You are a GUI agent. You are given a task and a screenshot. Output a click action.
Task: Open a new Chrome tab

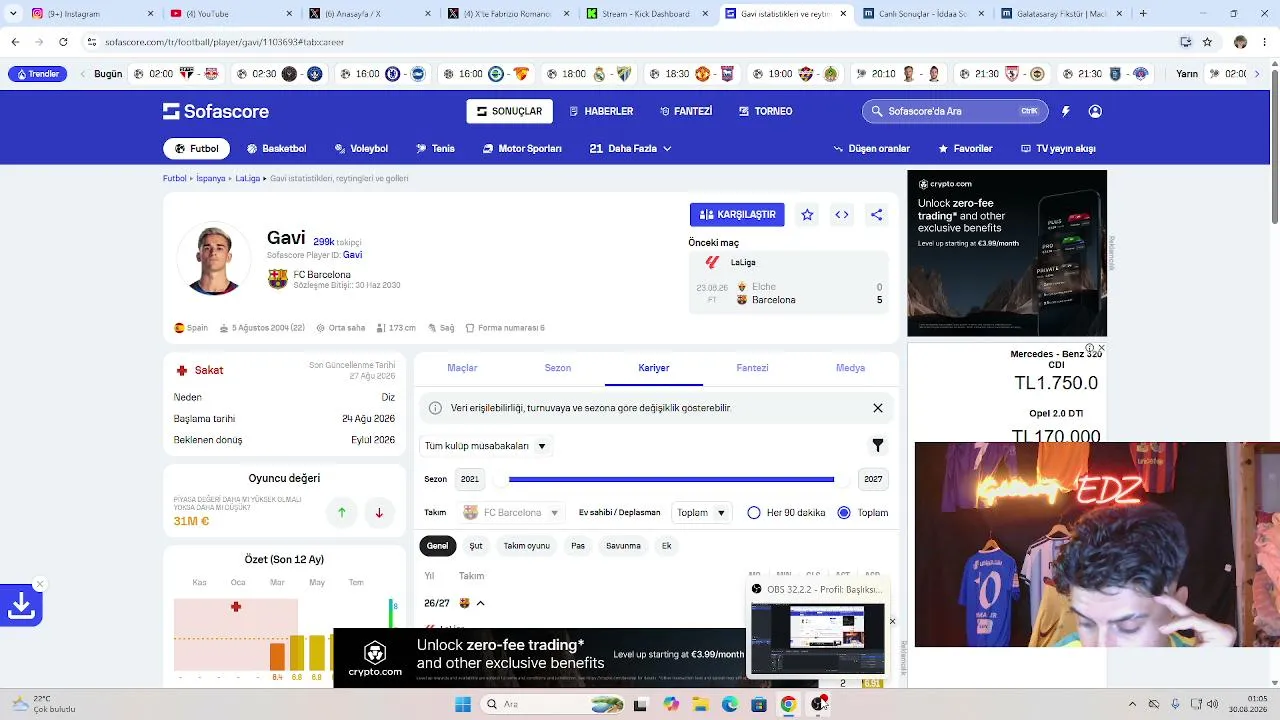(1143, 14)
